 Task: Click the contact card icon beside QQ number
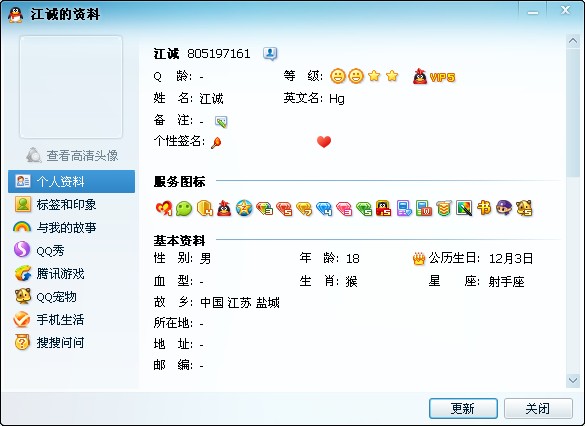(x=270, y=54)
